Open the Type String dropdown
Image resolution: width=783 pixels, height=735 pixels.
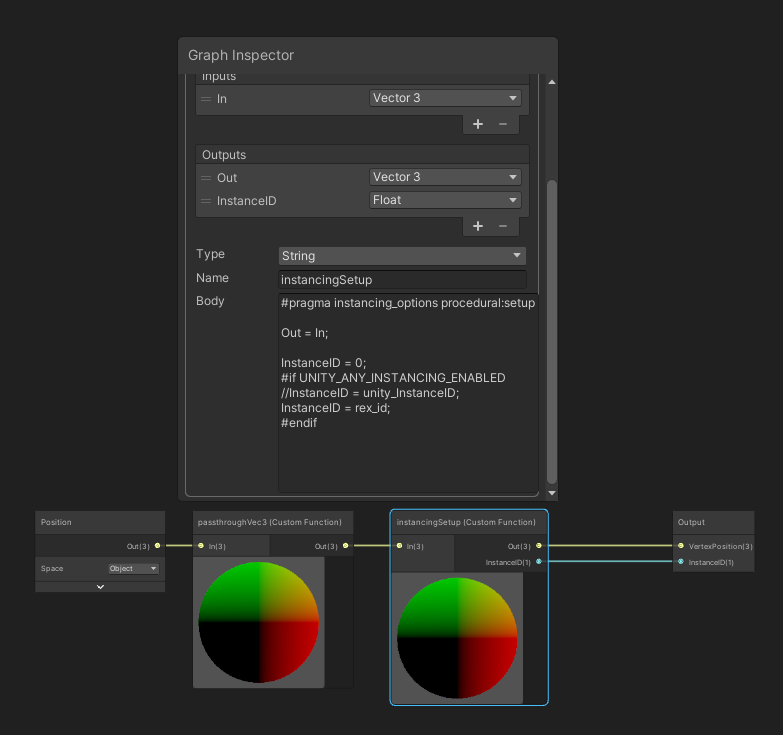click(x=402, y=256)
